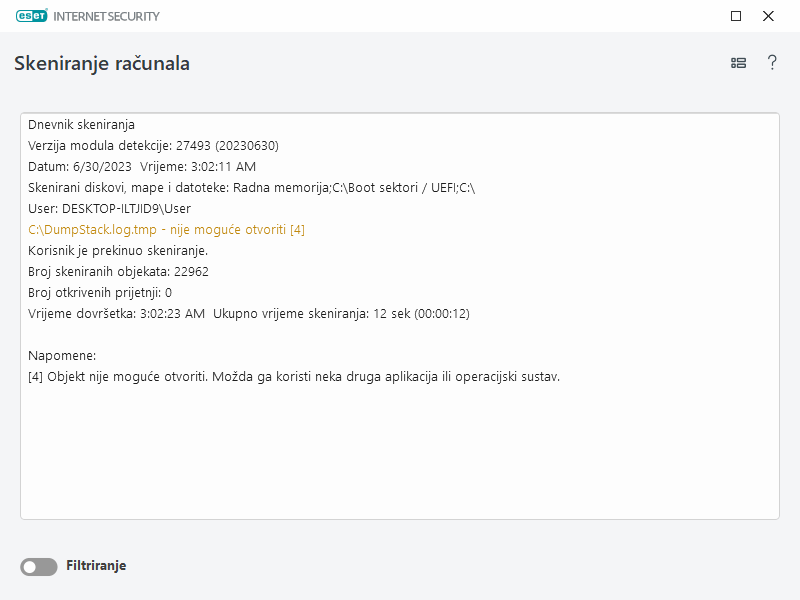Image resolution: width=800 pixels, height=600 pixels.
Task: Select the 'Broj skeniranih objekata: 22962' line
Action: 118,272
